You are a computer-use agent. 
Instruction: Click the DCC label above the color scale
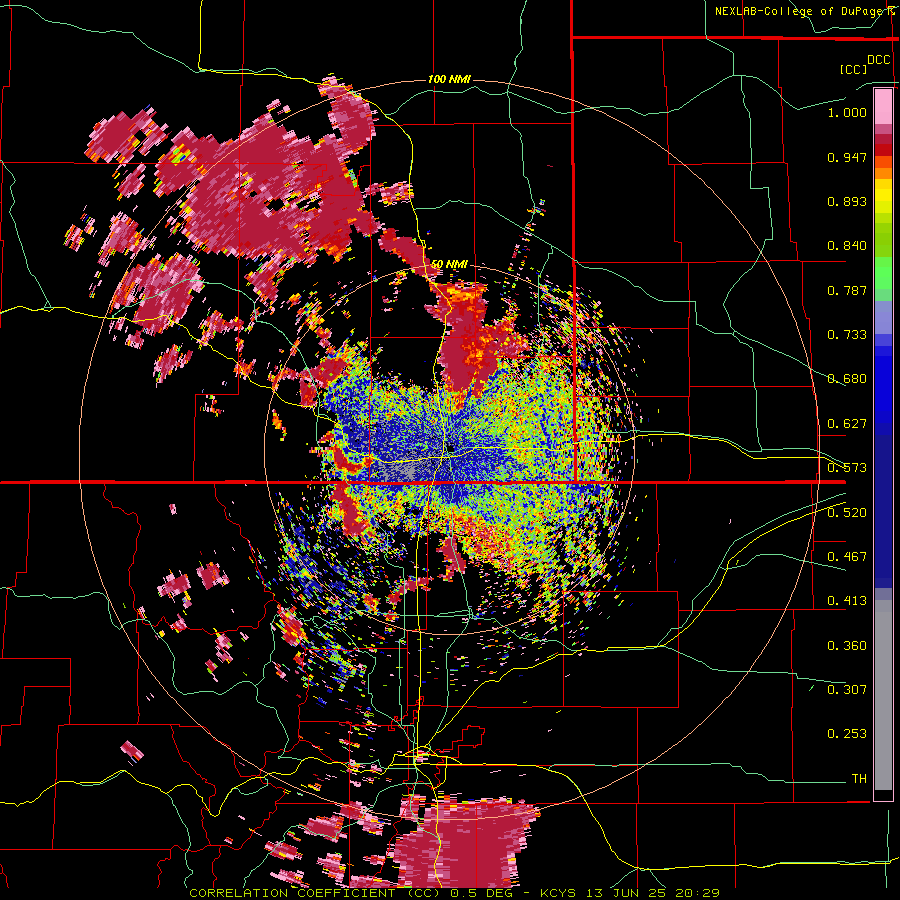[878, 60]
